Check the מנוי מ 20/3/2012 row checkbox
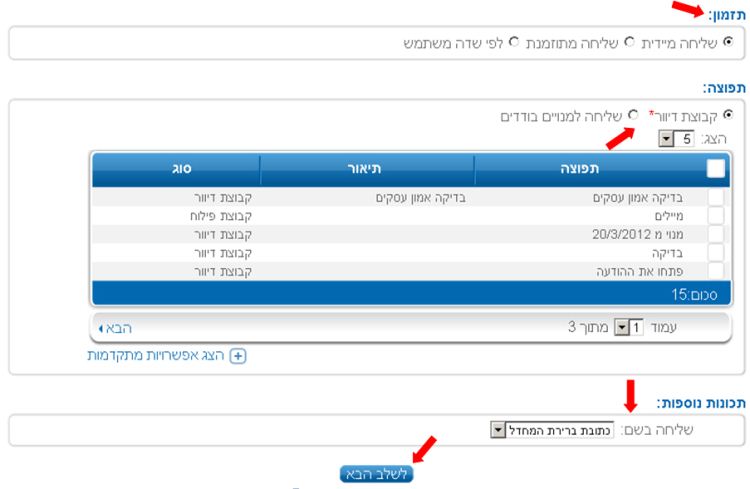This screenshot has height=489, width=750. [x=716, y=234]
